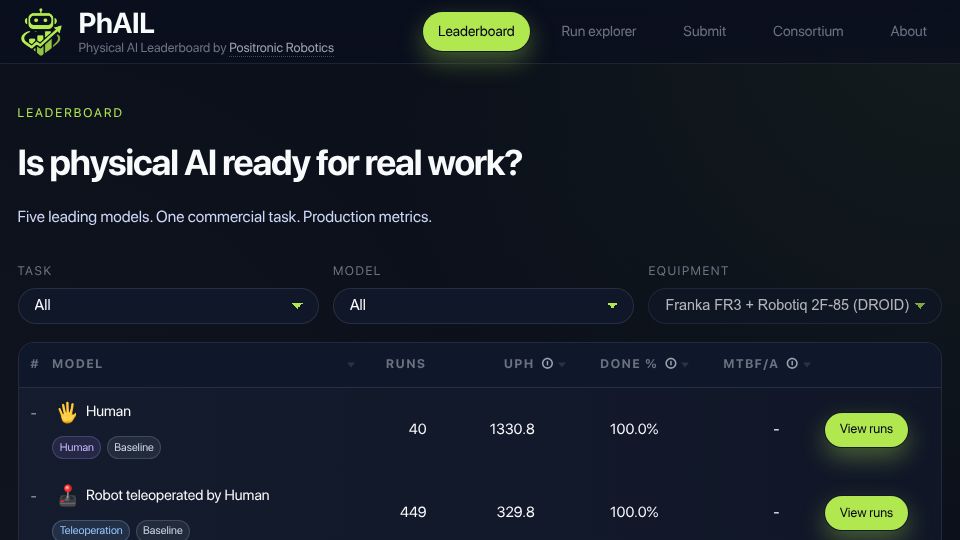Select the Human model name
The width and height of the screenshot is (960, 540).
[x=108, y=411]
